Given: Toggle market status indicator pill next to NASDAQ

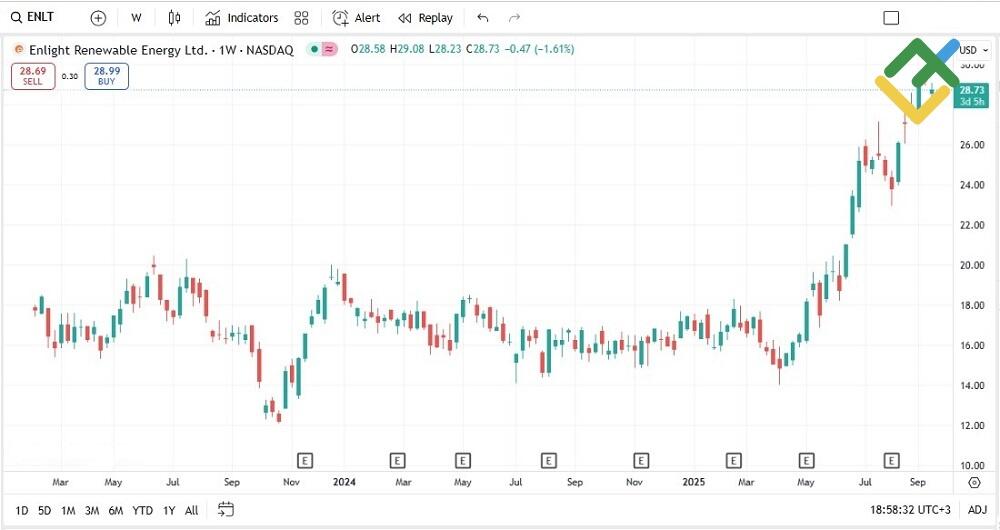Looking at the screenshot, I should 322,49.
